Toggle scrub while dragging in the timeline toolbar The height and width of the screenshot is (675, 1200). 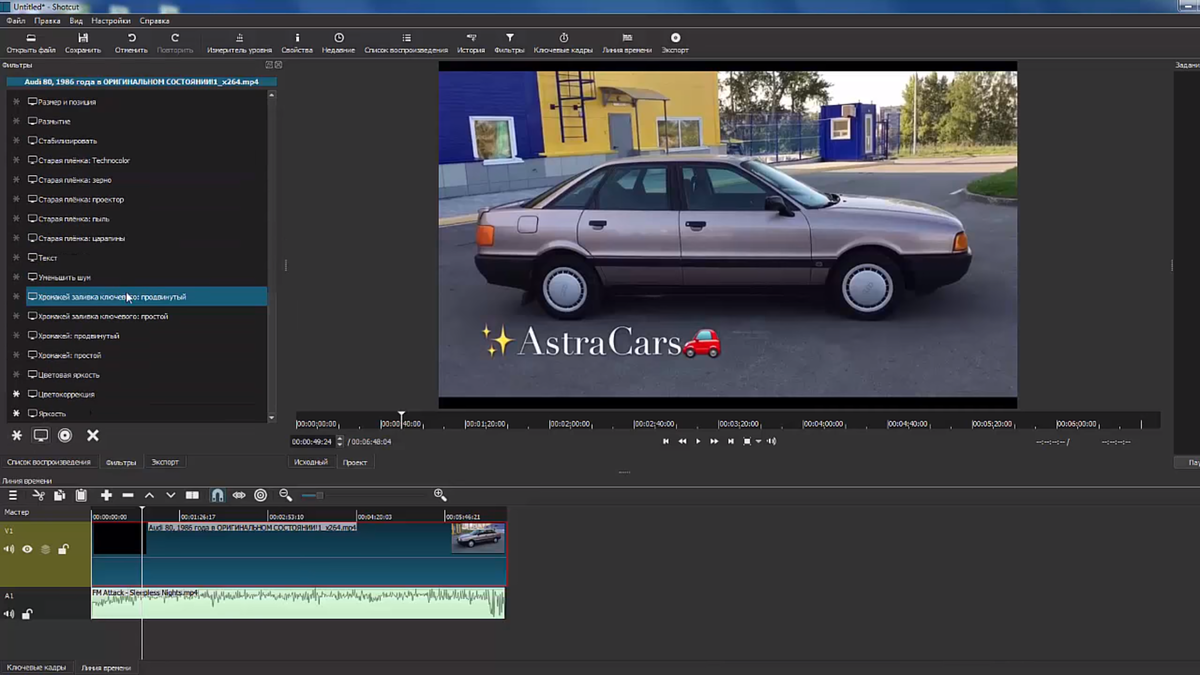pyautogui.click(x=239, y=495)
